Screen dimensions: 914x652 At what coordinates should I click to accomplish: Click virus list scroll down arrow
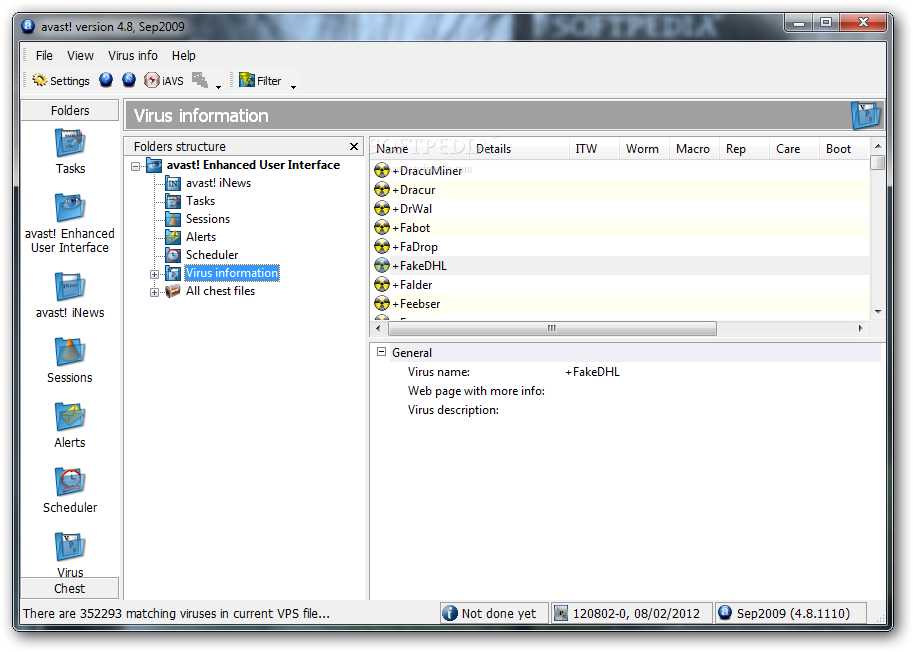coord(878,312)
